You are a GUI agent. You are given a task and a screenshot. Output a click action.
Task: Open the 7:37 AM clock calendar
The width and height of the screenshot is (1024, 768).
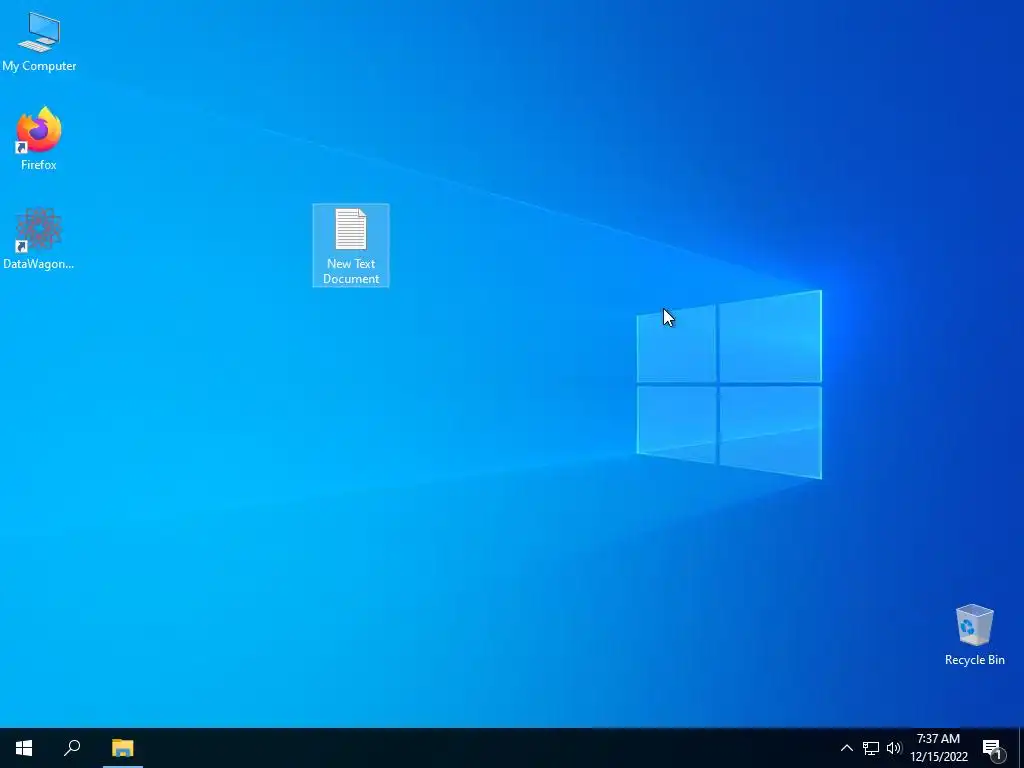pos(938,748)
